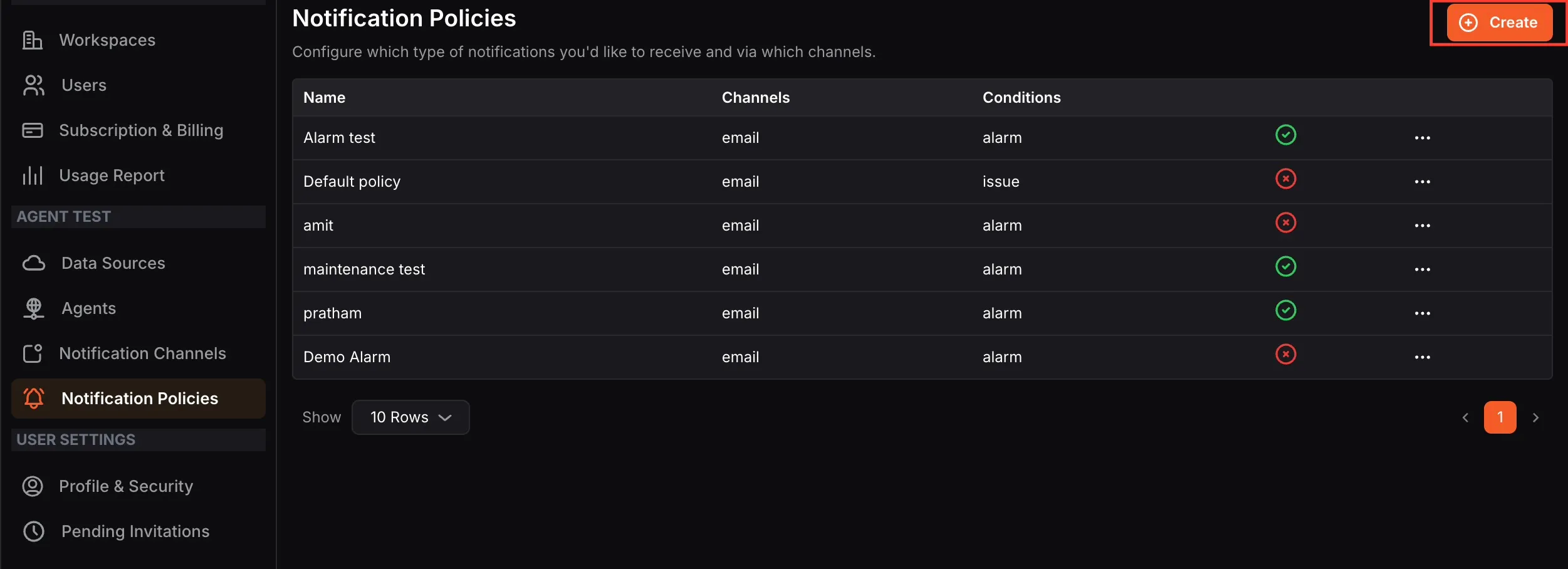The height and width of the screenshot is (569, 1568).
Task: Go to page 1 in pagination
Action: [1500, 417]
